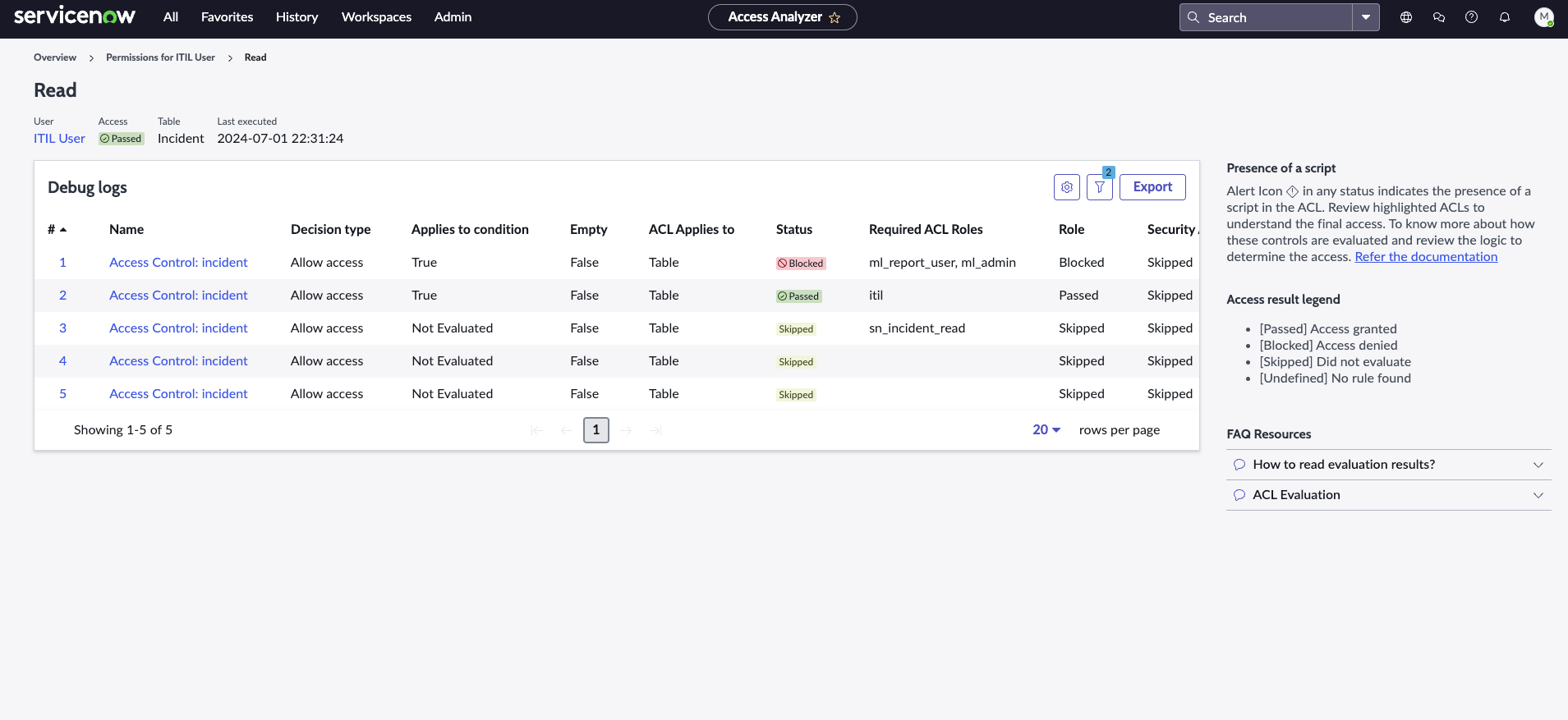
Task: Open the History menu
Action: pos(297,17)
